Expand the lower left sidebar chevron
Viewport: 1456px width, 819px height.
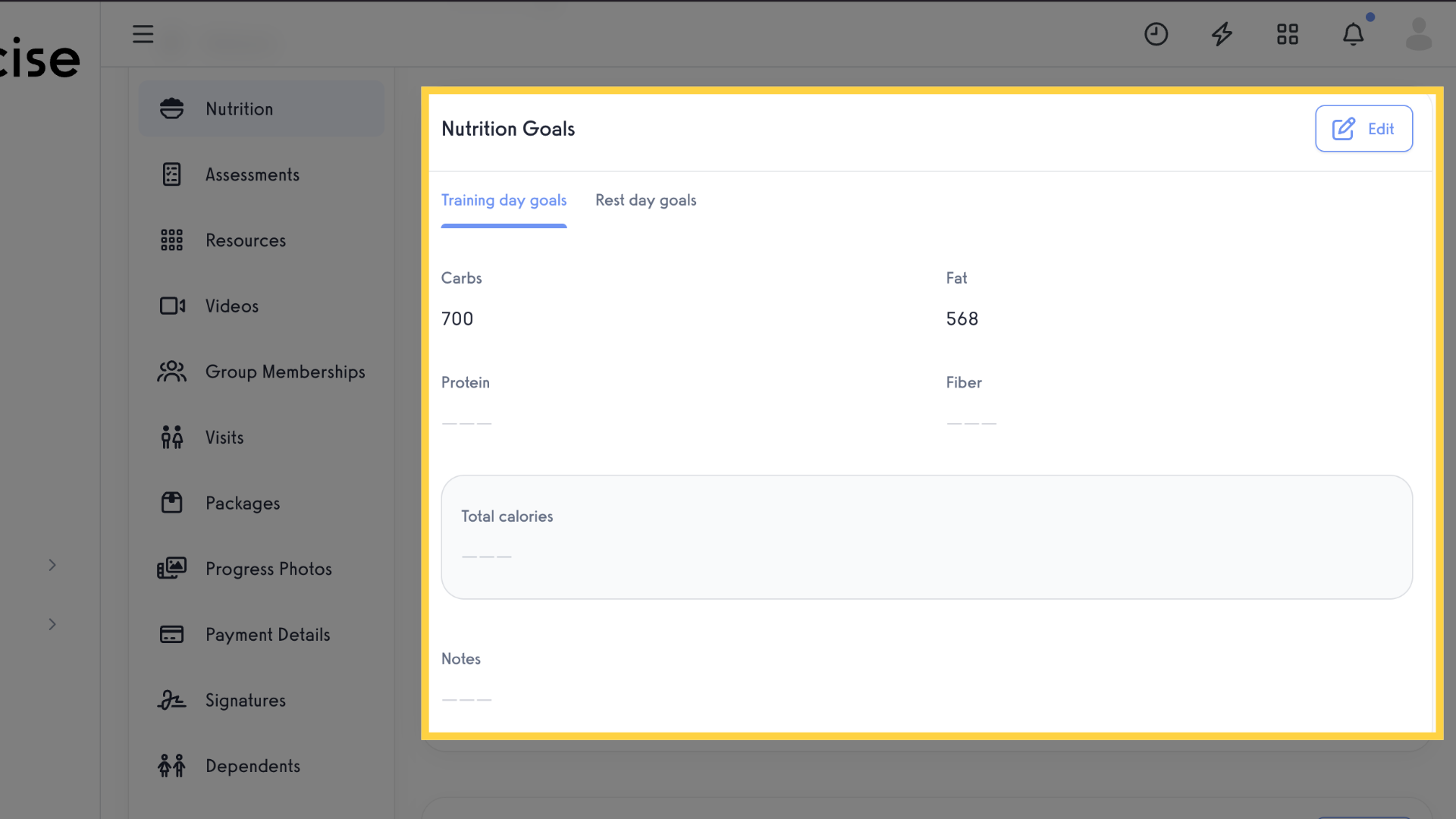click(52, 624)
